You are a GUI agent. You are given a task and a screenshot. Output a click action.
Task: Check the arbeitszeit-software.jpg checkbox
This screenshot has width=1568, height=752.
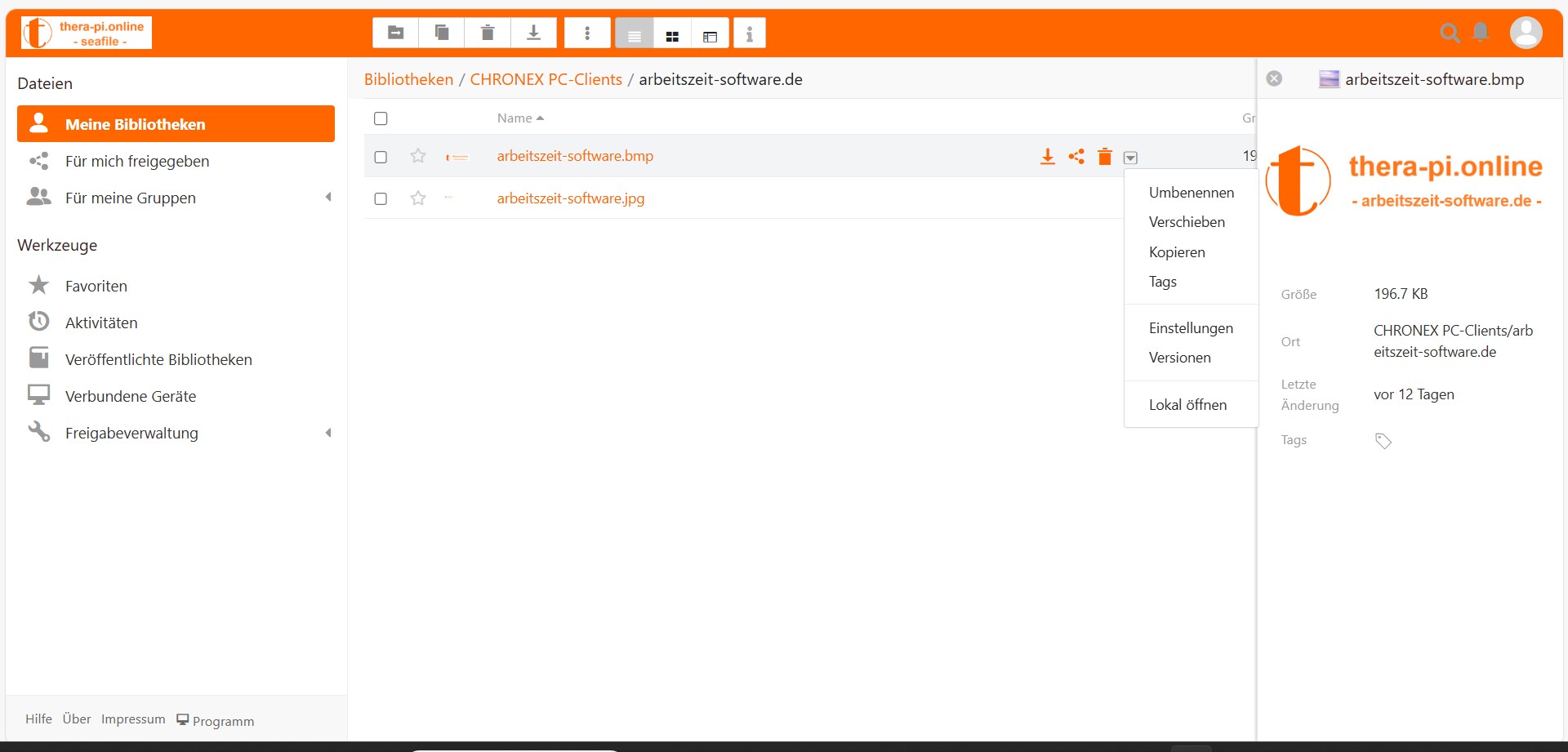point(381,198)
